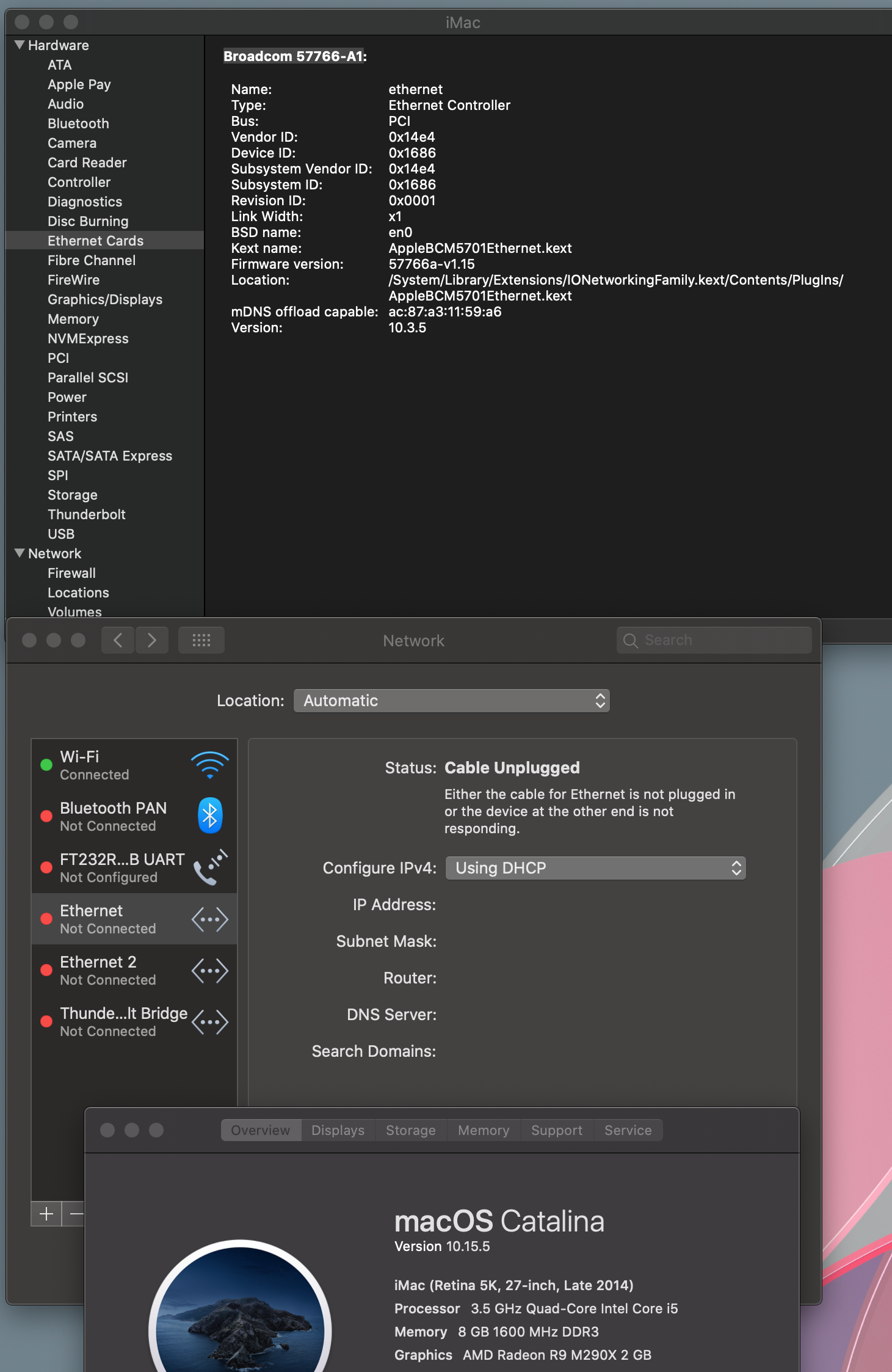The image size is (892, 1372).
Task: Select Graphics/Displays in the sidebar
Action: (x=105, y=299)
